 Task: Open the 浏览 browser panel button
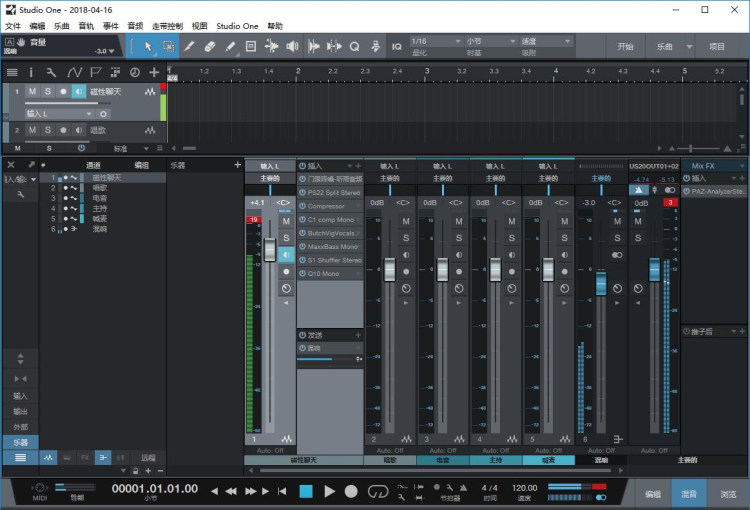[x=728, y=494]
